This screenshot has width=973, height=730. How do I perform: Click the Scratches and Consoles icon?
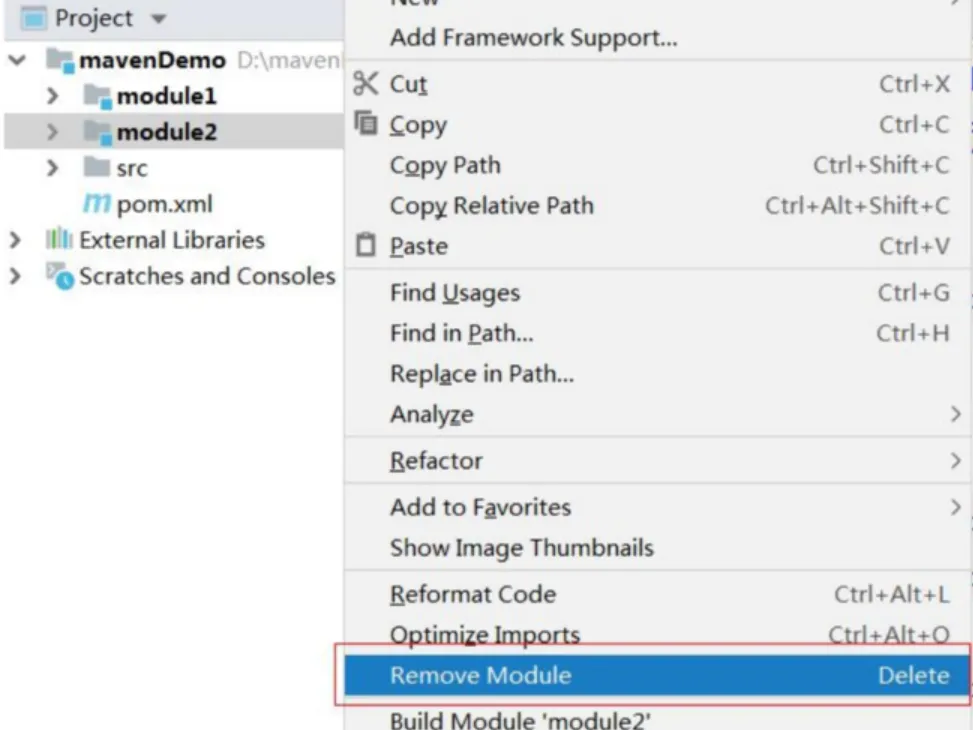[60, 276]
